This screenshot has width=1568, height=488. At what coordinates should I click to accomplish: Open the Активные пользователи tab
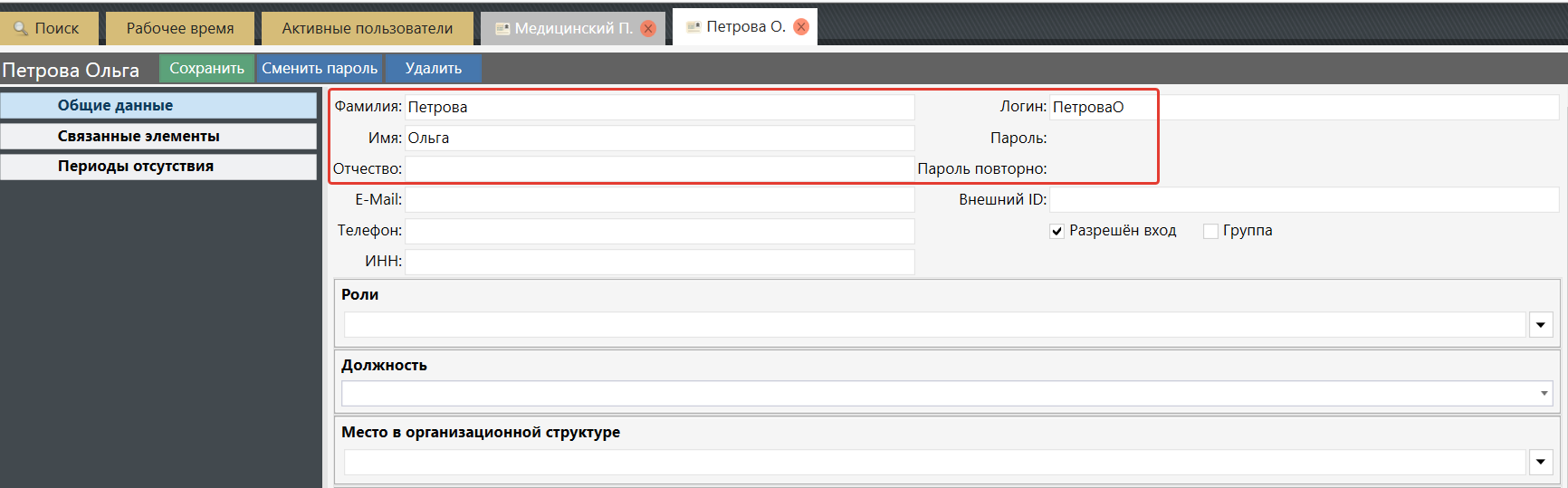tap(367, 29)
